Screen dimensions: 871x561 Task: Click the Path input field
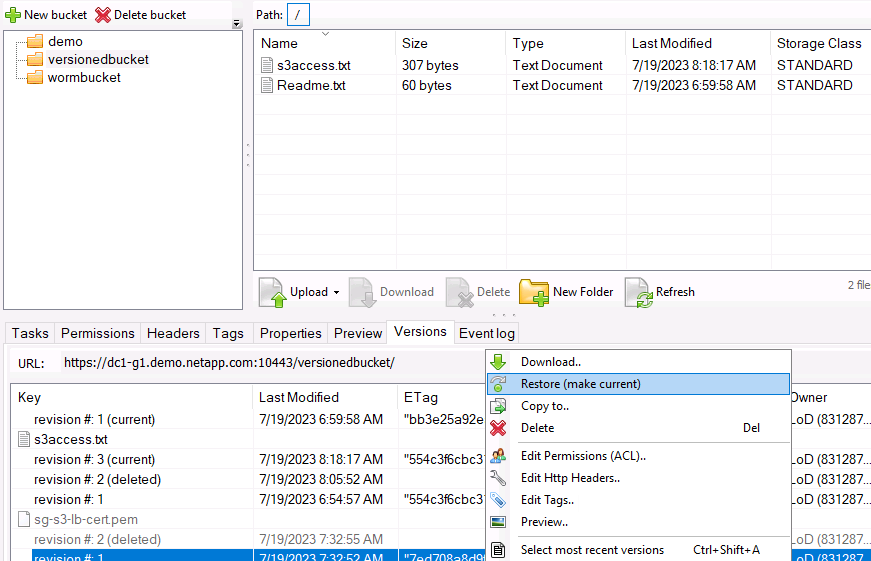click(x=298, y=15)
